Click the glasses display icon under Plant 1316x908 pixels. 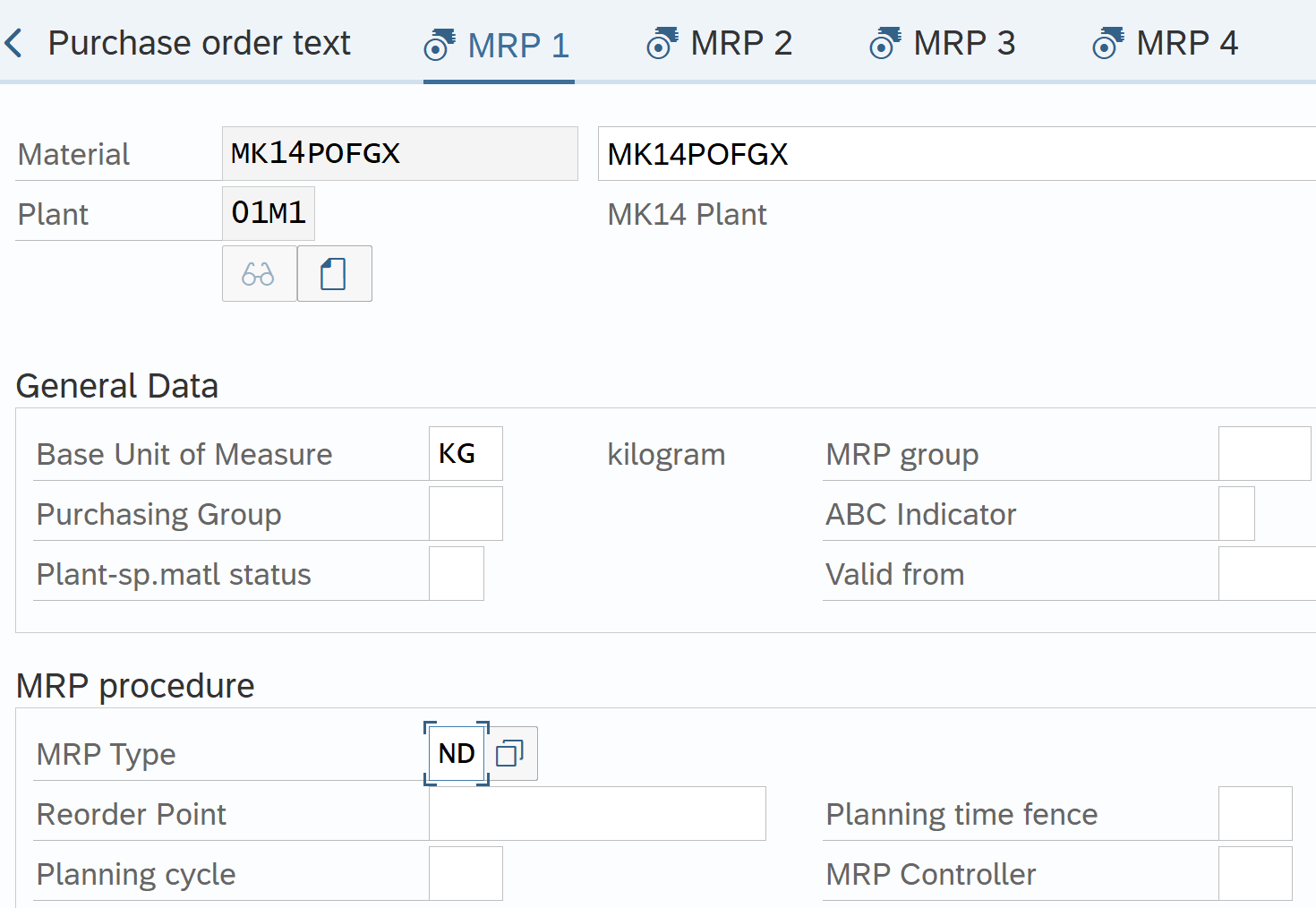259,274
